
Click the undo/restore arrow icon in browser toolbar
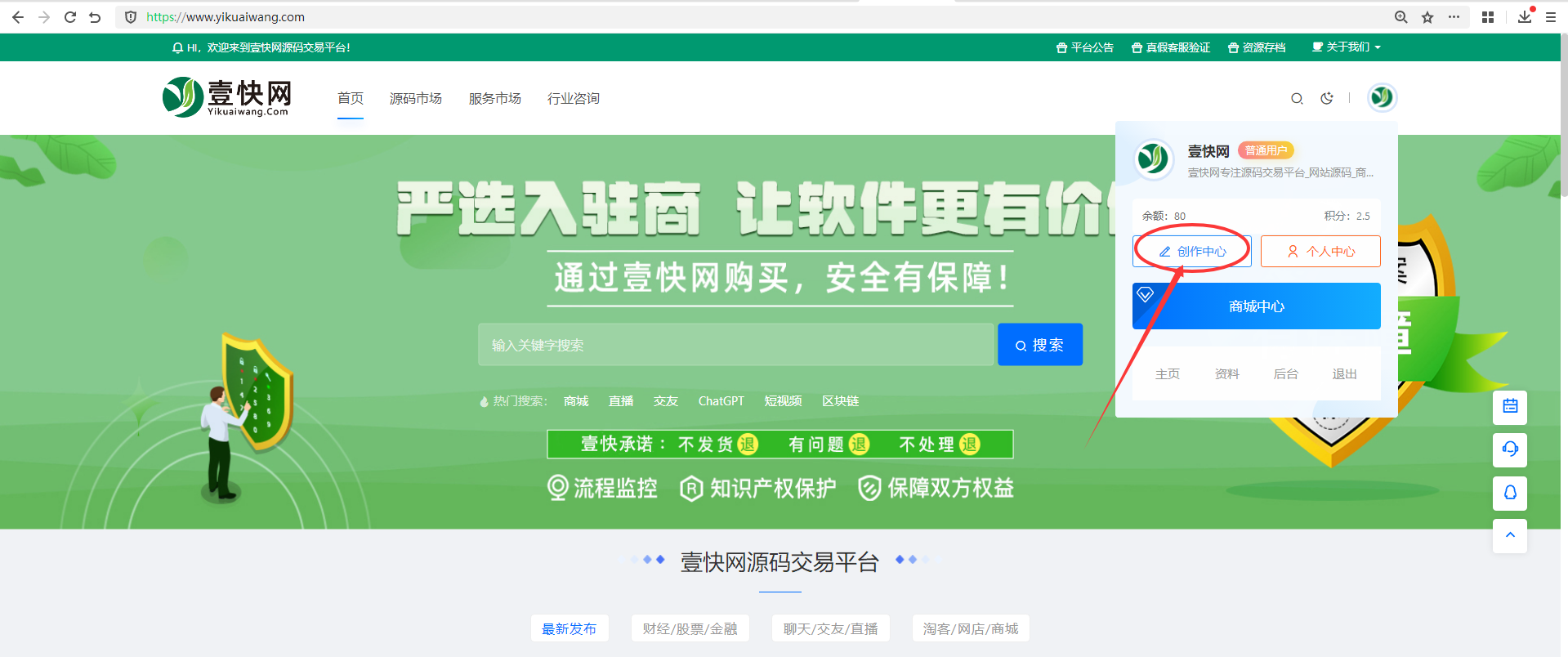[95, 17]
